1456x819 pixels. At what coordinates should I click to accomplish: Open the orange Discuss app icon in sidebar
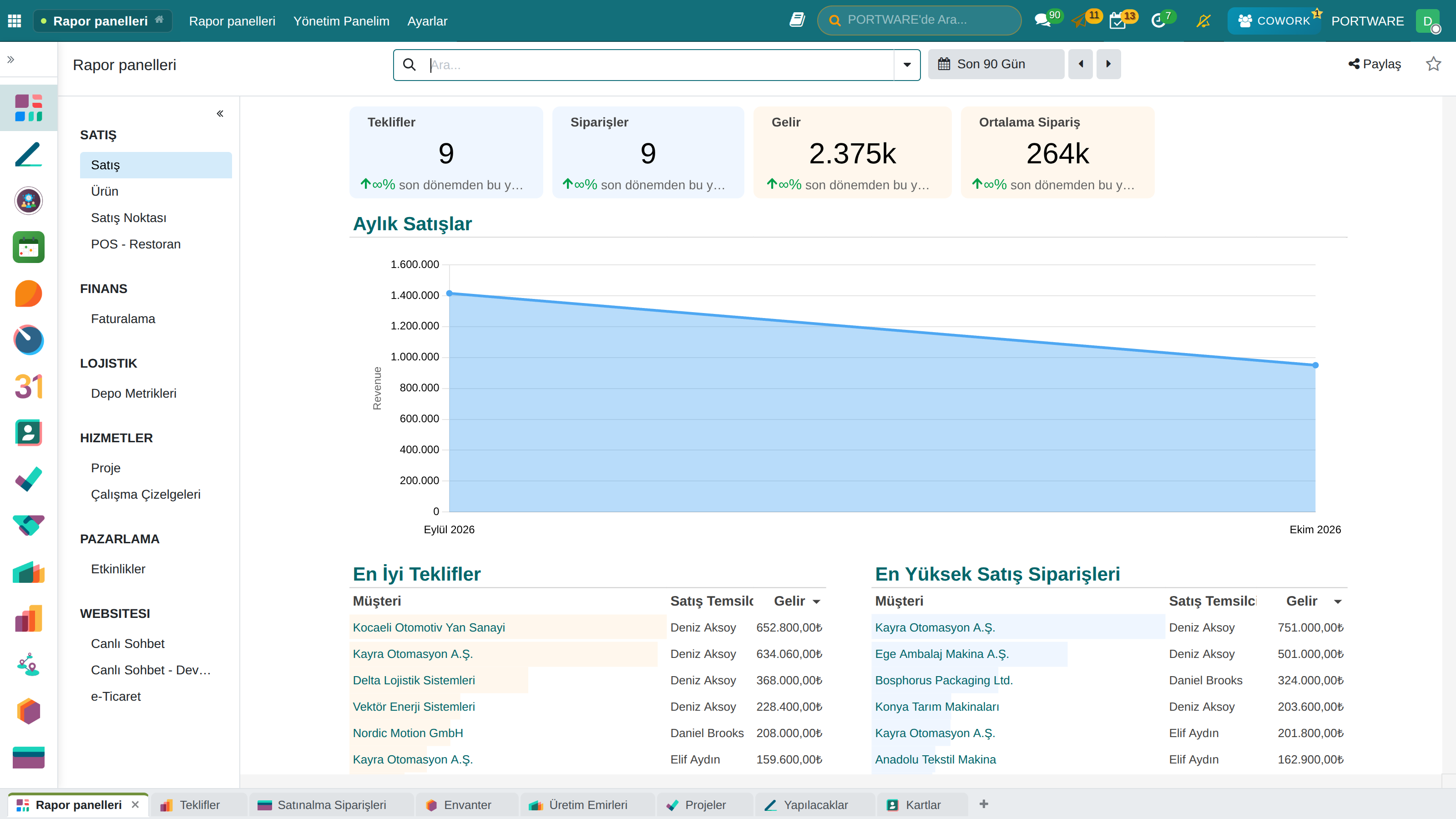click(x=28, y=293)
